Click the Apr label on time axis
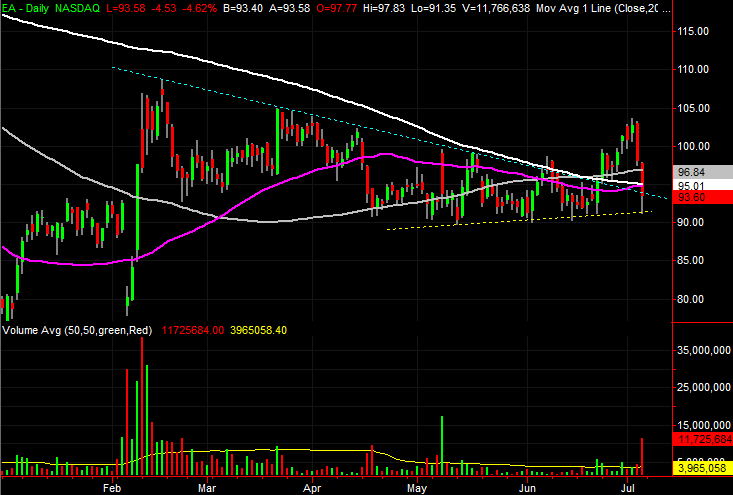 coord(312,488)
